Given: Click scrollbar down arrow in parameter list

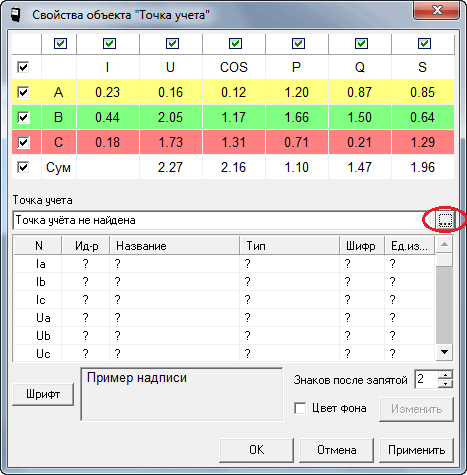Looking at the screenshot, I should 444,352.
